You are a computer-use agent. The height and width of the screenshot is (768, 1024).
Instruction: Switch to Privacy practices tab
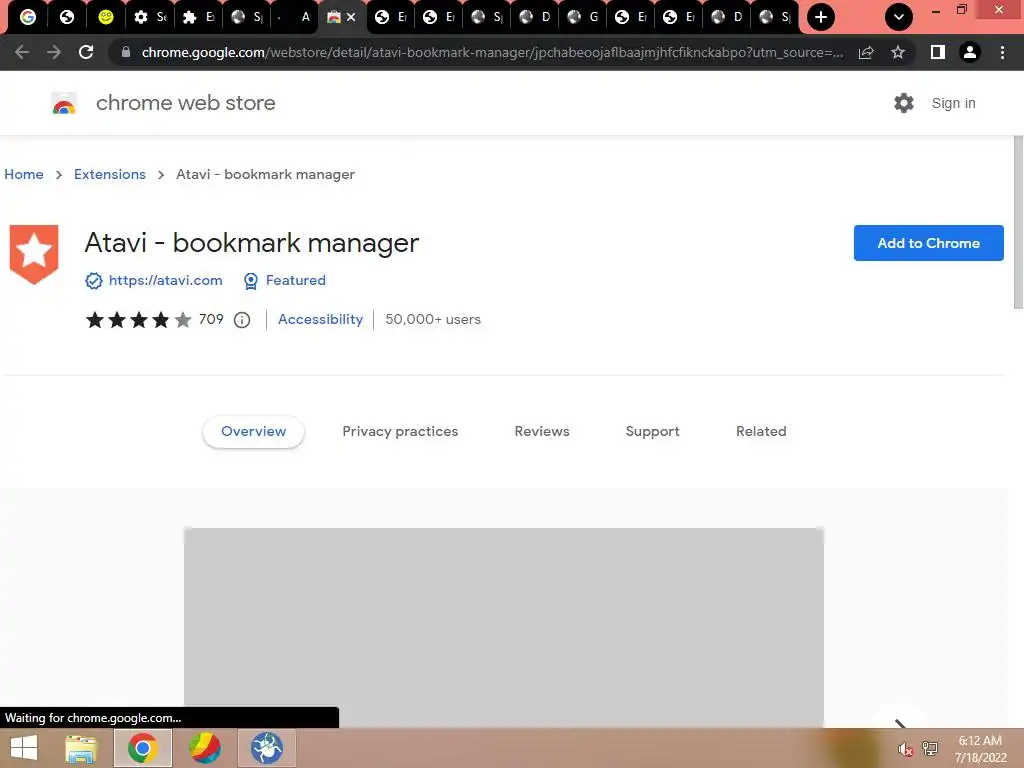400,432
